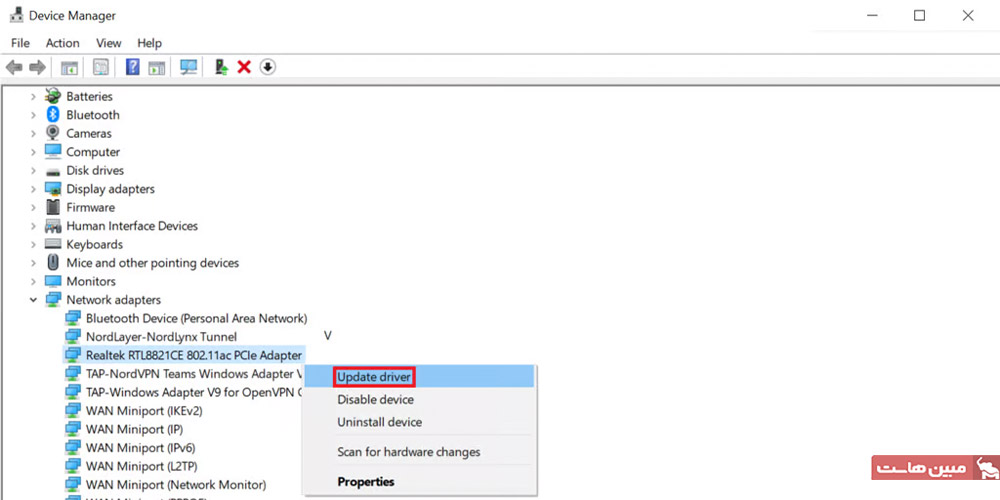Choose Properties in the context menu
1000x500 pixels.
(418, 482)
